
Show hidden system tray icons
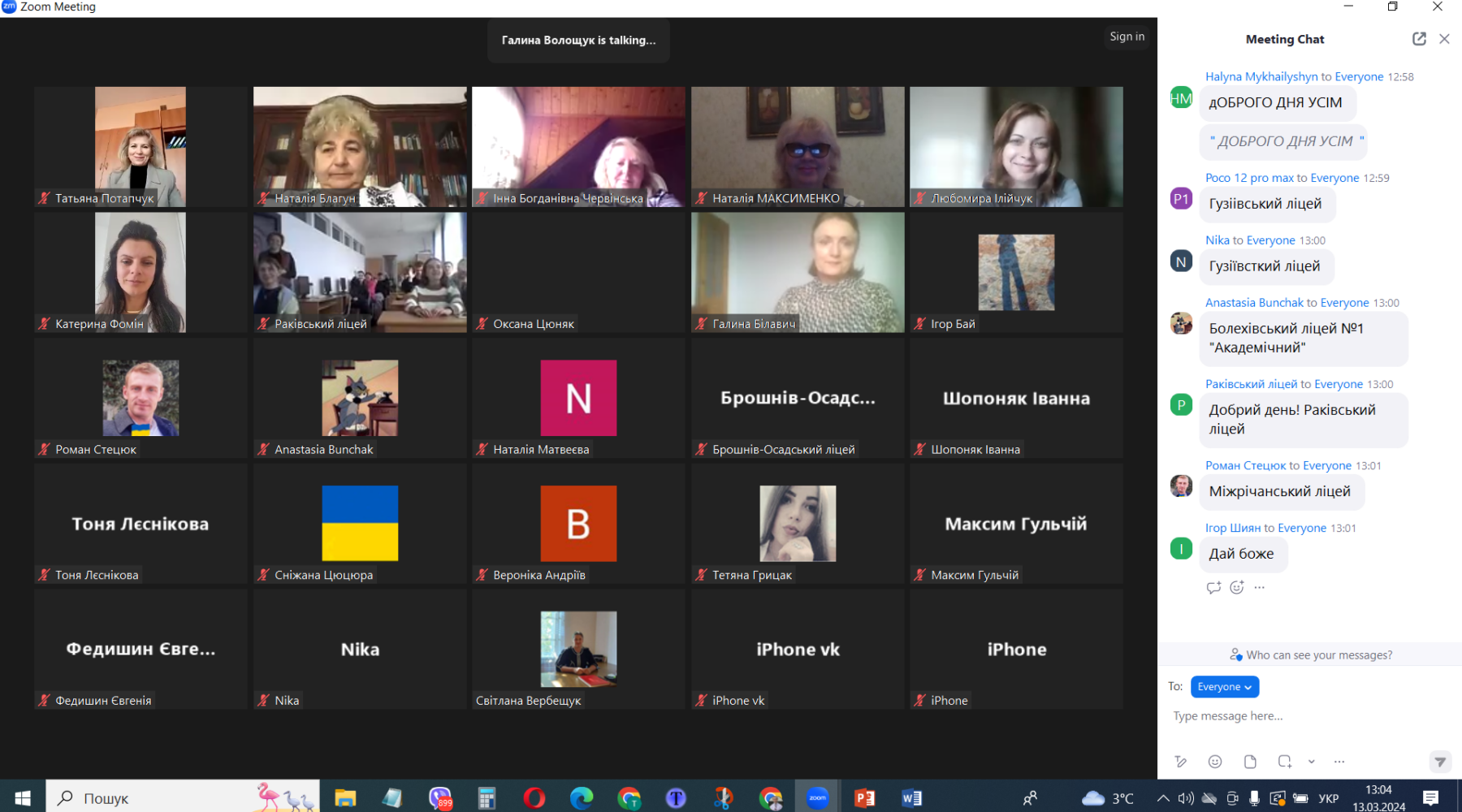(x=1163, y=798)
